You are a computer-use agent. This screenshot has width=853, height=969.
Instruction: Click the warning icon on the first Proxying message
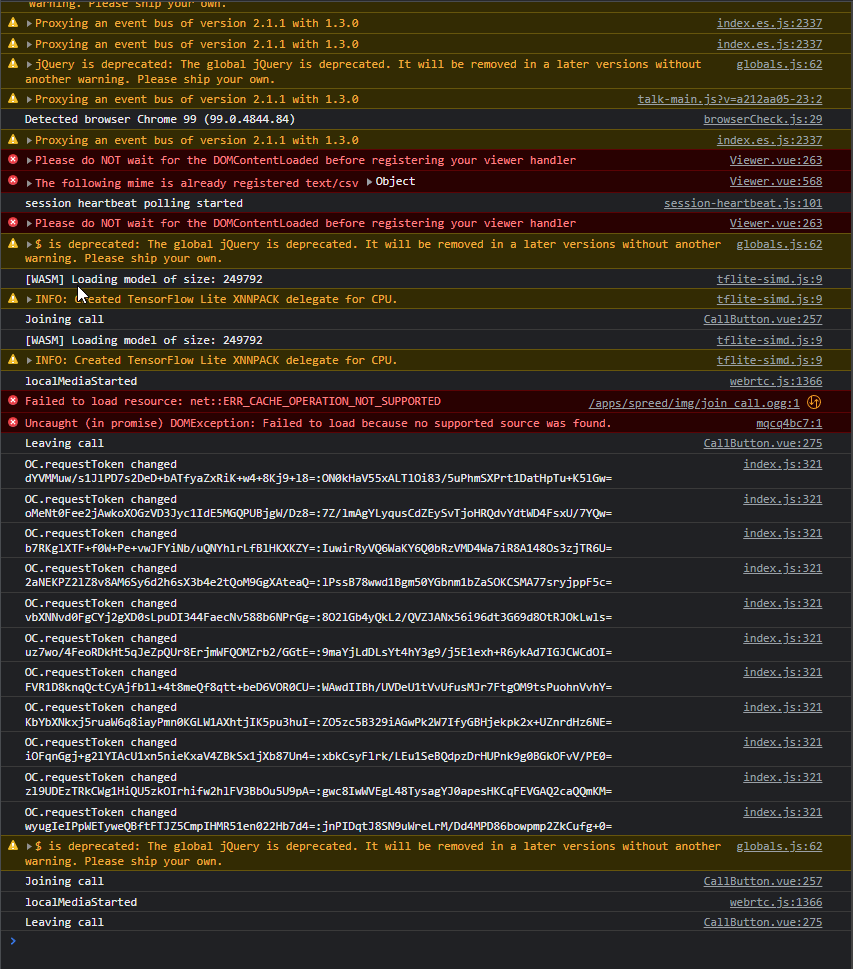pos(12,23)
